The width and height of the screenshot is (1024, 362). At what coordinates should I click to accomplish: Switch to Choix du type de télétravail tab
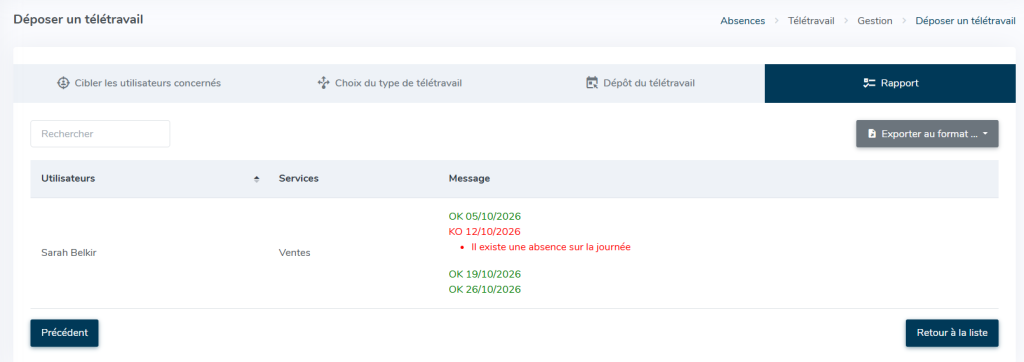point(389,83)
